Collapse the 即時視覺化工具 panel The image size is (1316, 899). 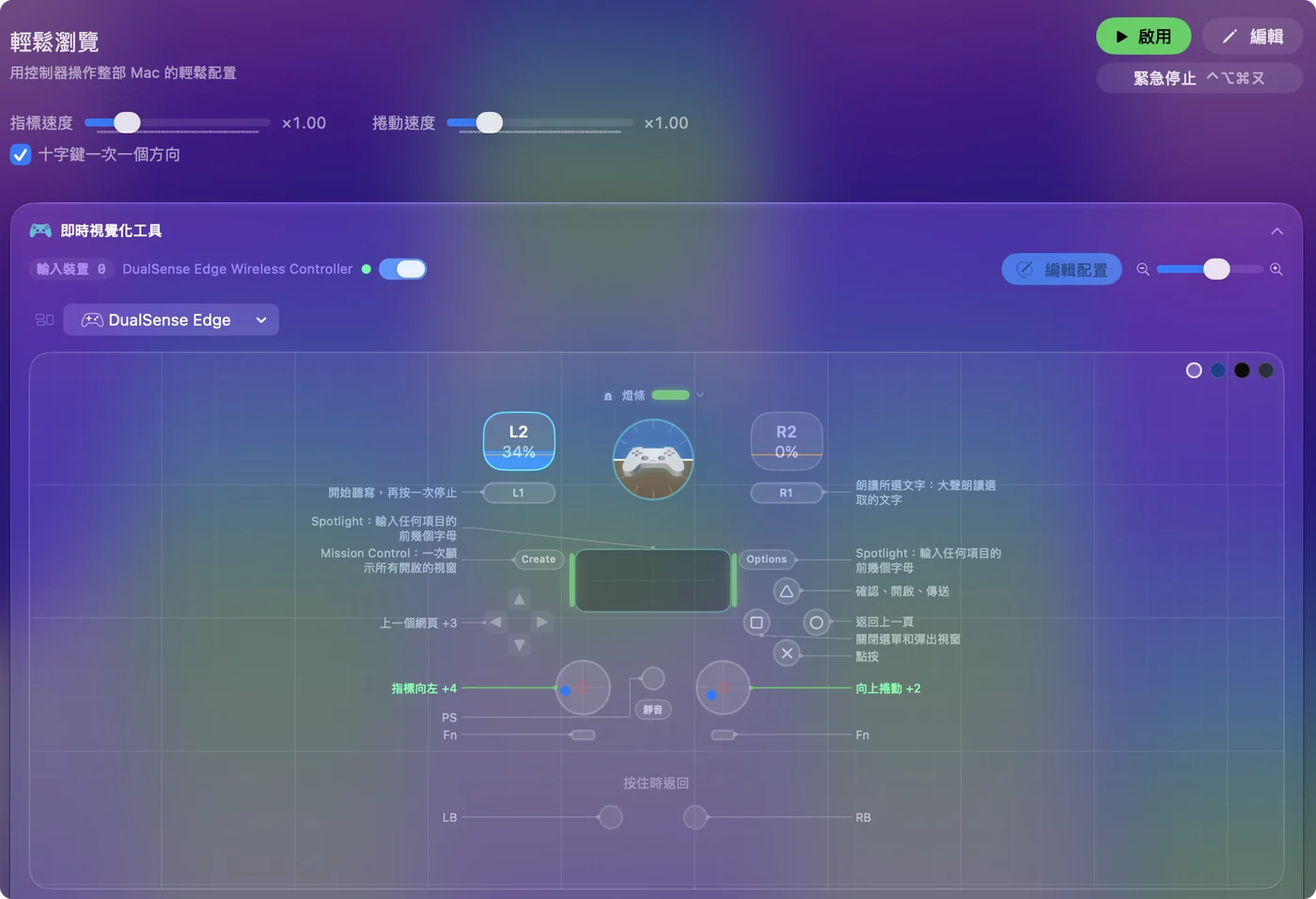pyautogui.click(x=1277, y=231)
